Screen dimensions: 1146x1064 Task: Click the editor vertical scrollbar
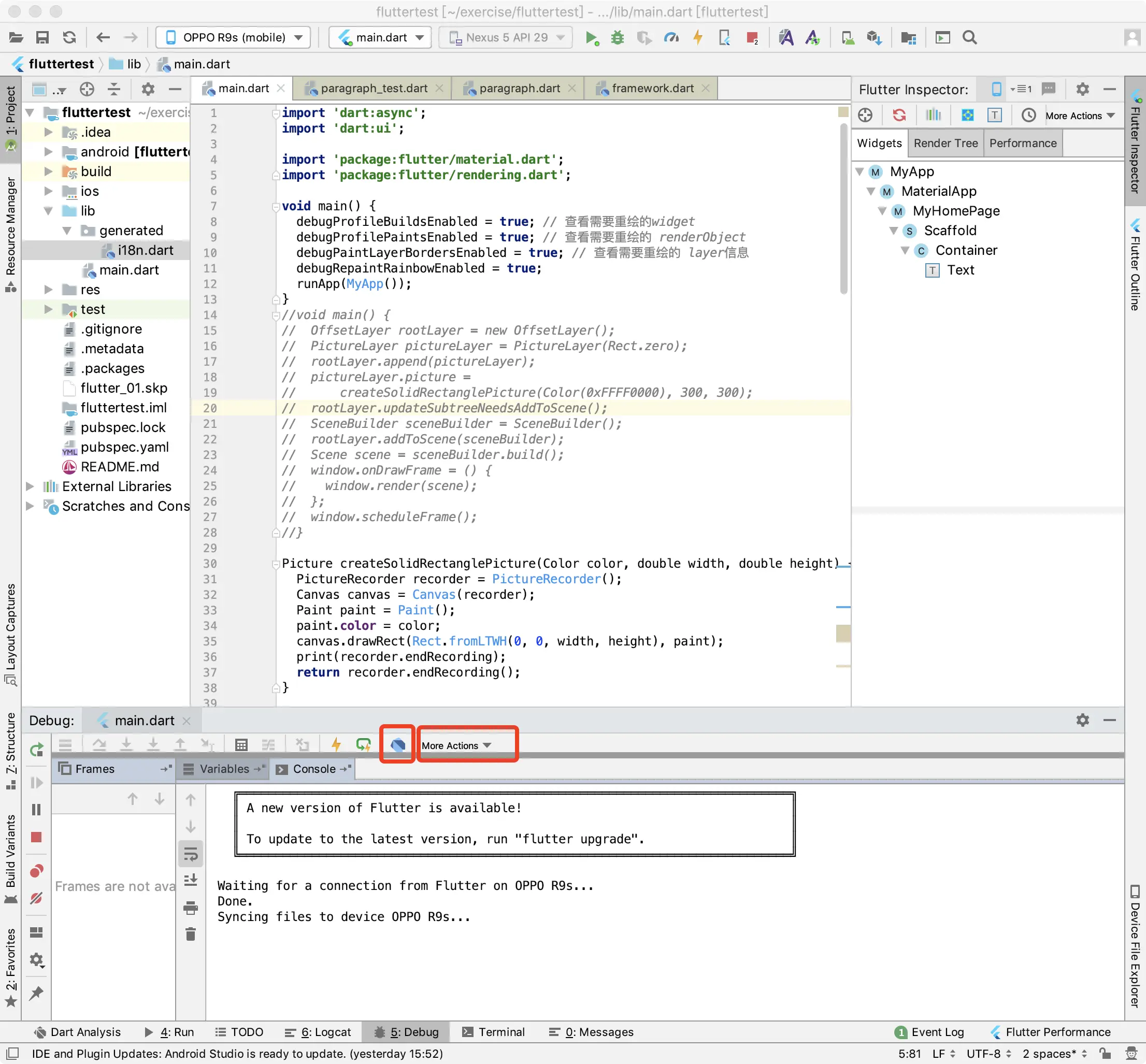coord(843,207)
